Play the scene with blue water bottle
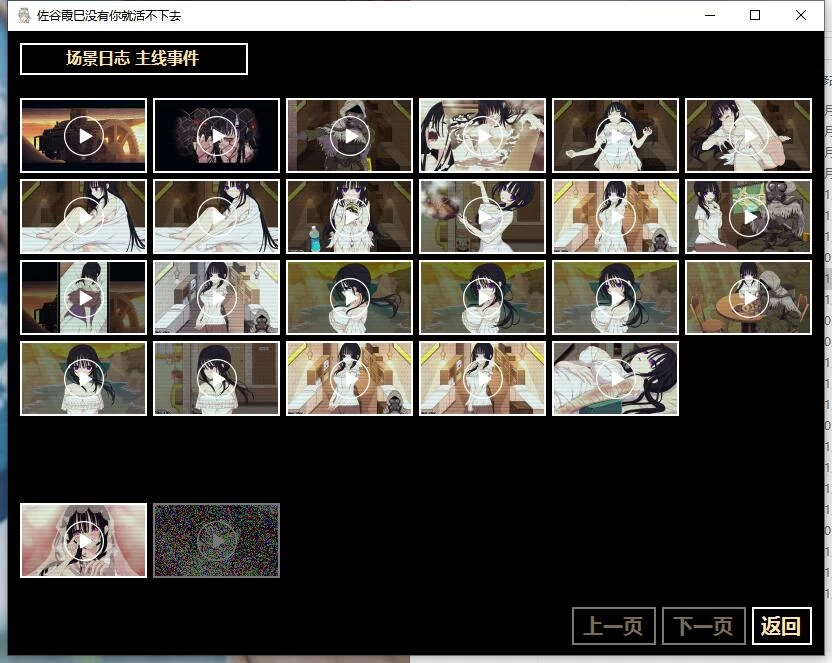 (349, 216)
